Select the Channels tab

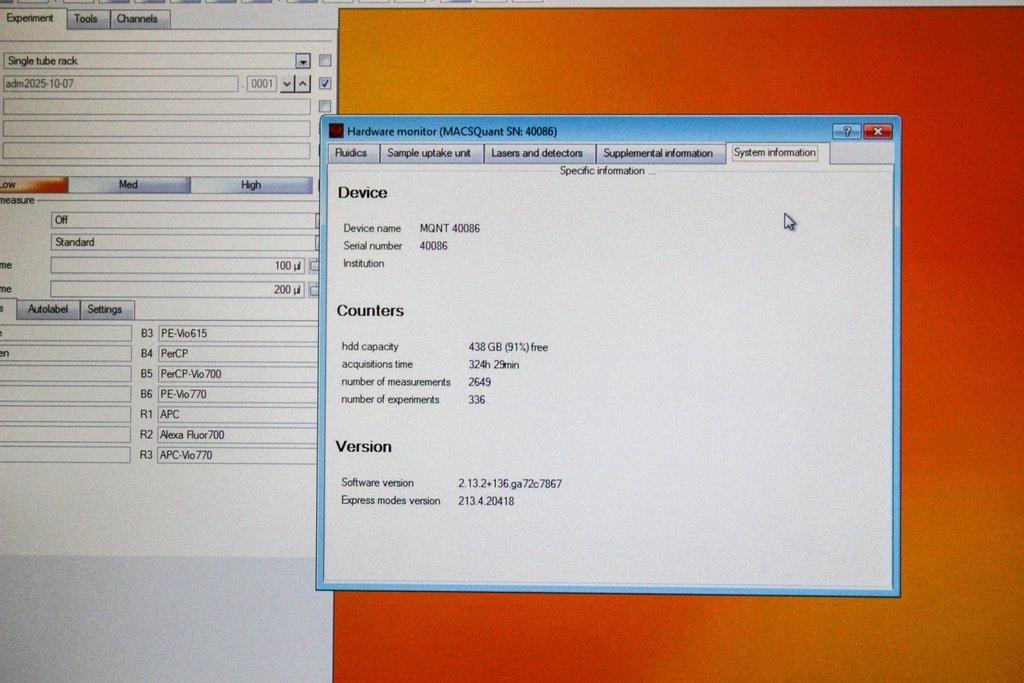(x=138, y=18)
